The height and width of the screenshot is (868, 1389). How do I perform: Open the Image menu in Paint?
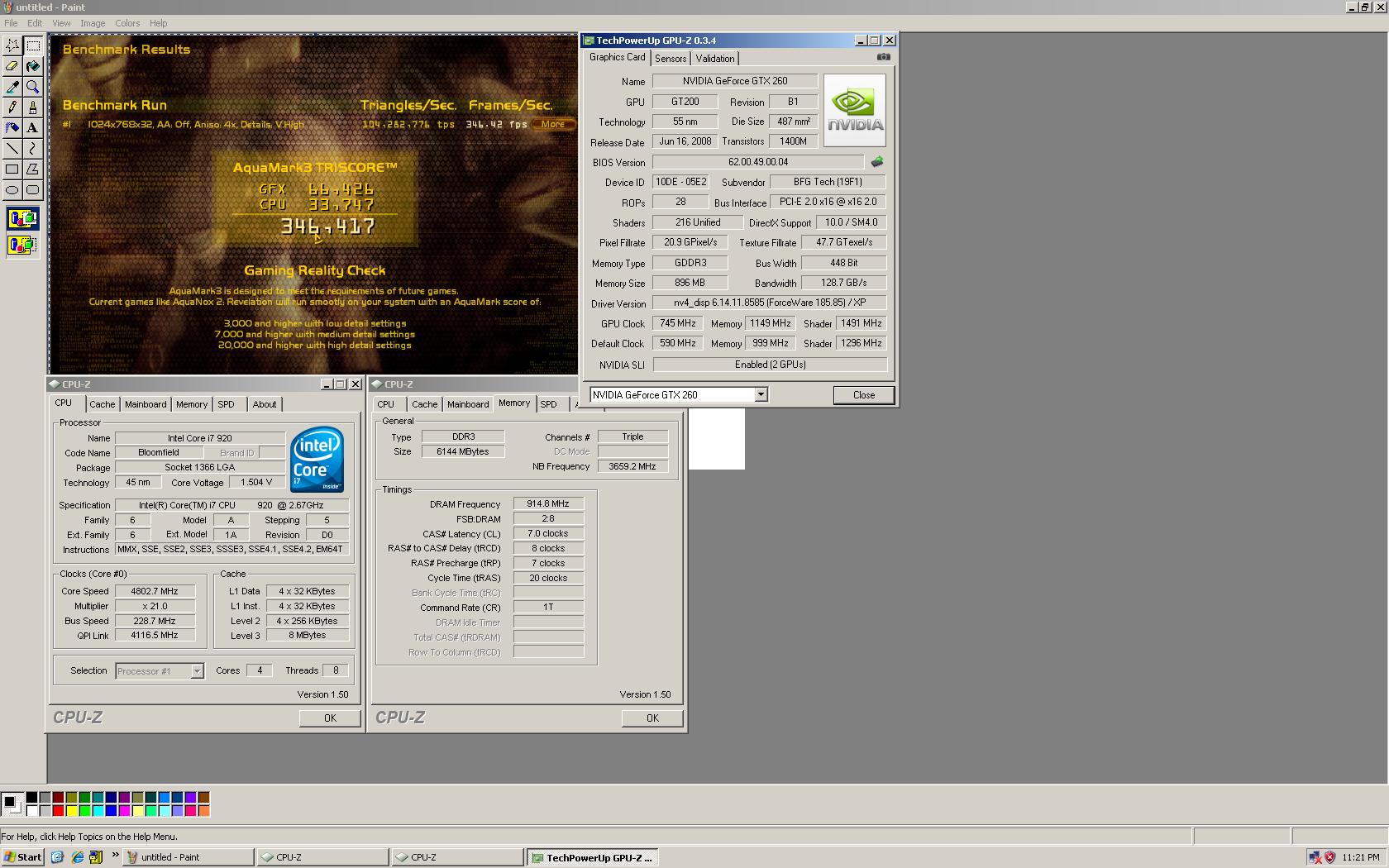(x=93, y=23)
